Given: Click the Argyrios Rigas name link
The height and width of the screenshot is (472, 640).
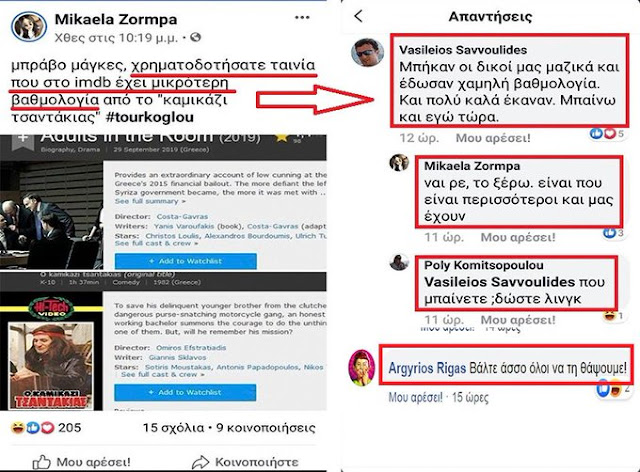Looking at the screenshot, I should [x=427, y=368].
